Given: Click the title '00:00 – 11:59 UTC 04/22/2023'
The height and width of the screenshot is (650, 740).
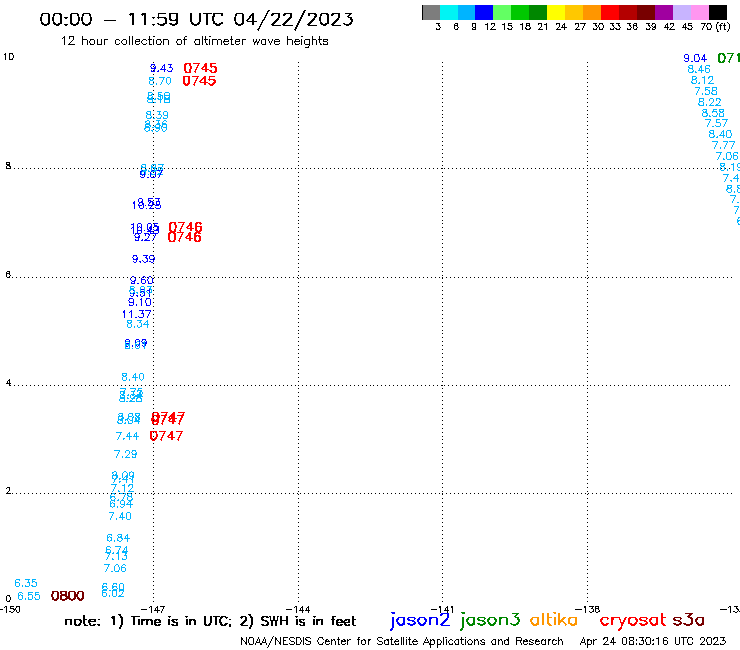Looking at the screenshot, I should coord(196,19).
